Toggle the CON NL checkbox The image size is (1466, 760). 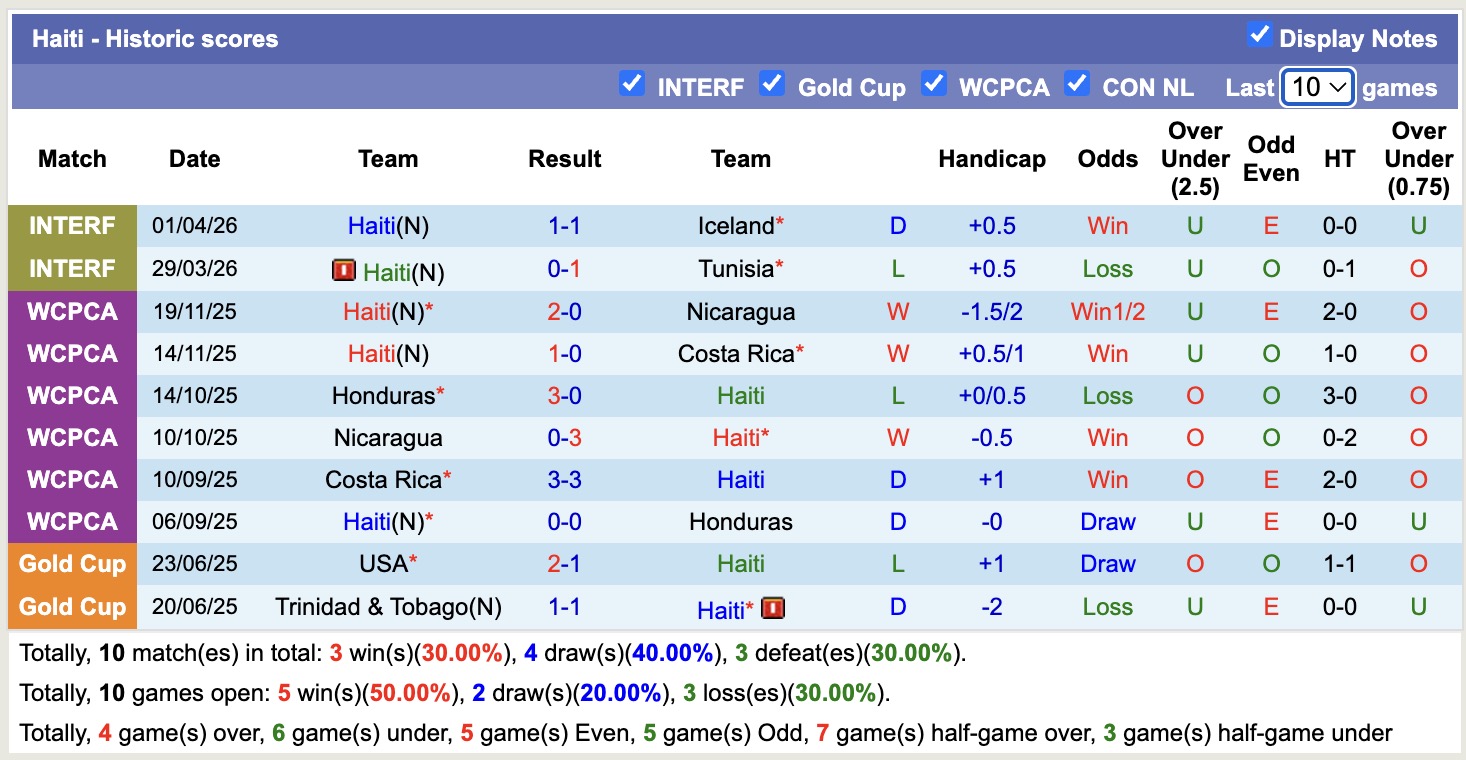click(1076, 83)
